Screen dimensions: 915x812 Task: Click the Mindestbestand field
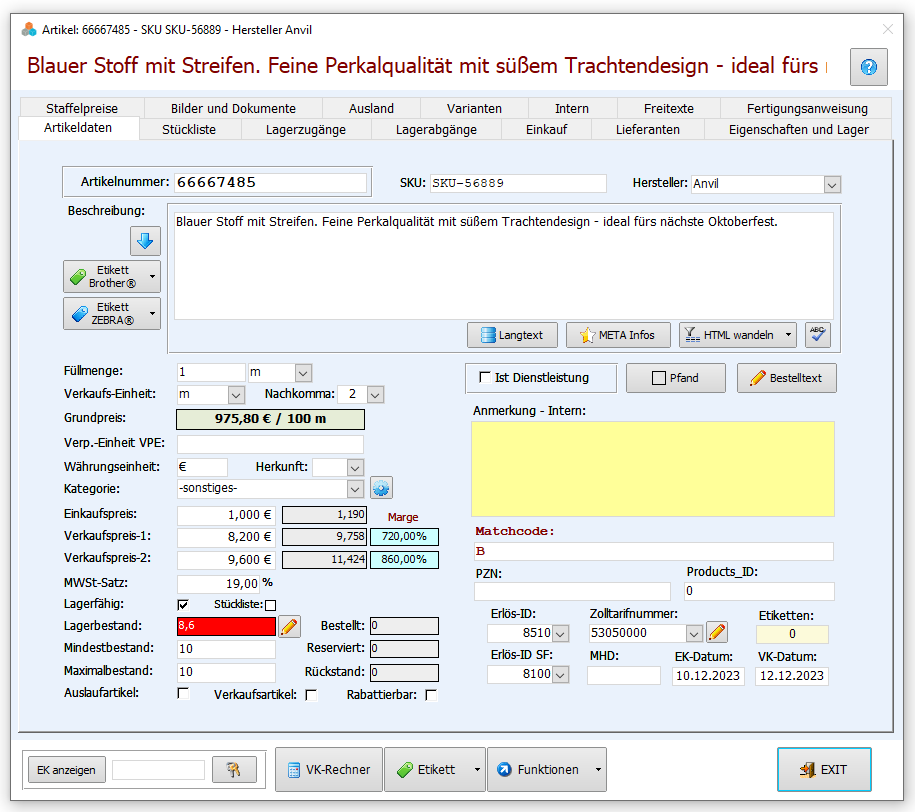click(x=226, y=649)
